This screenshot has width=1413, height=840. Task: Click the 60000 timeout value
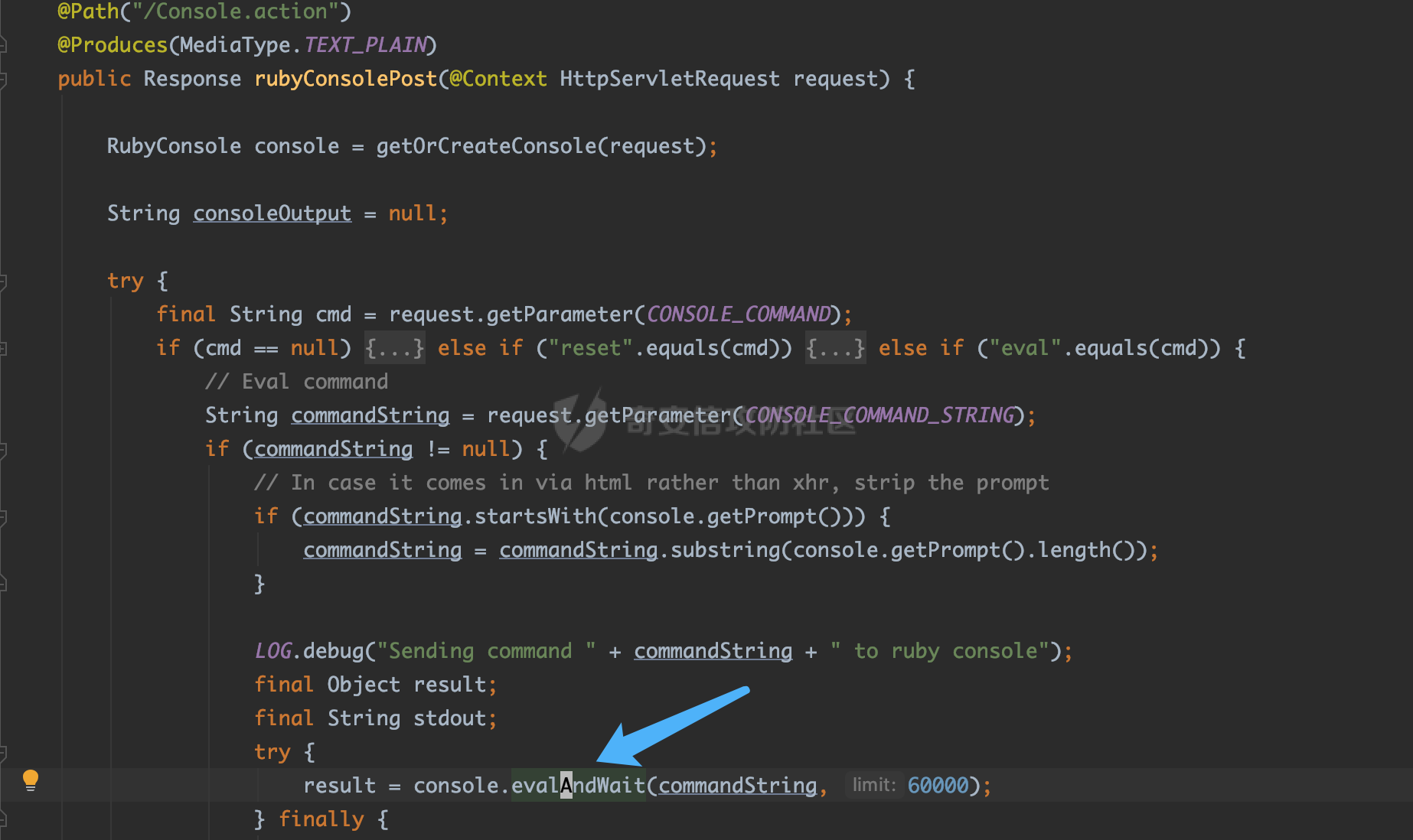[938, 786]
